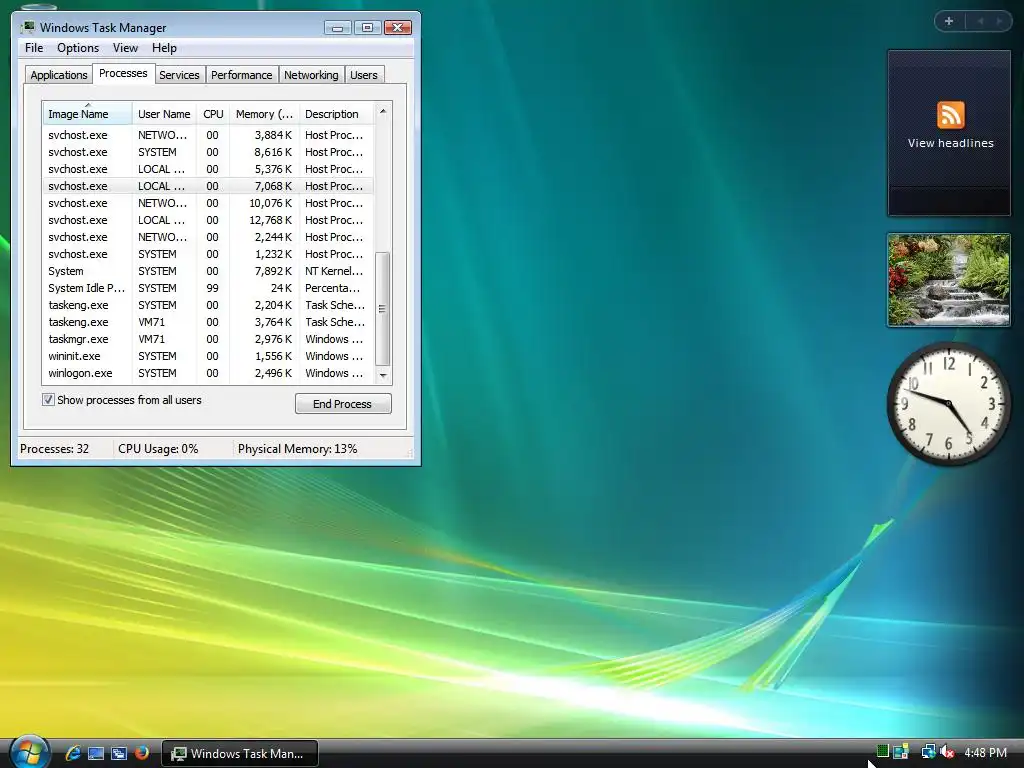Select svchost.exe row using 5,376 K
This screenshot has height=768, width=1024.
click(209, 169)
